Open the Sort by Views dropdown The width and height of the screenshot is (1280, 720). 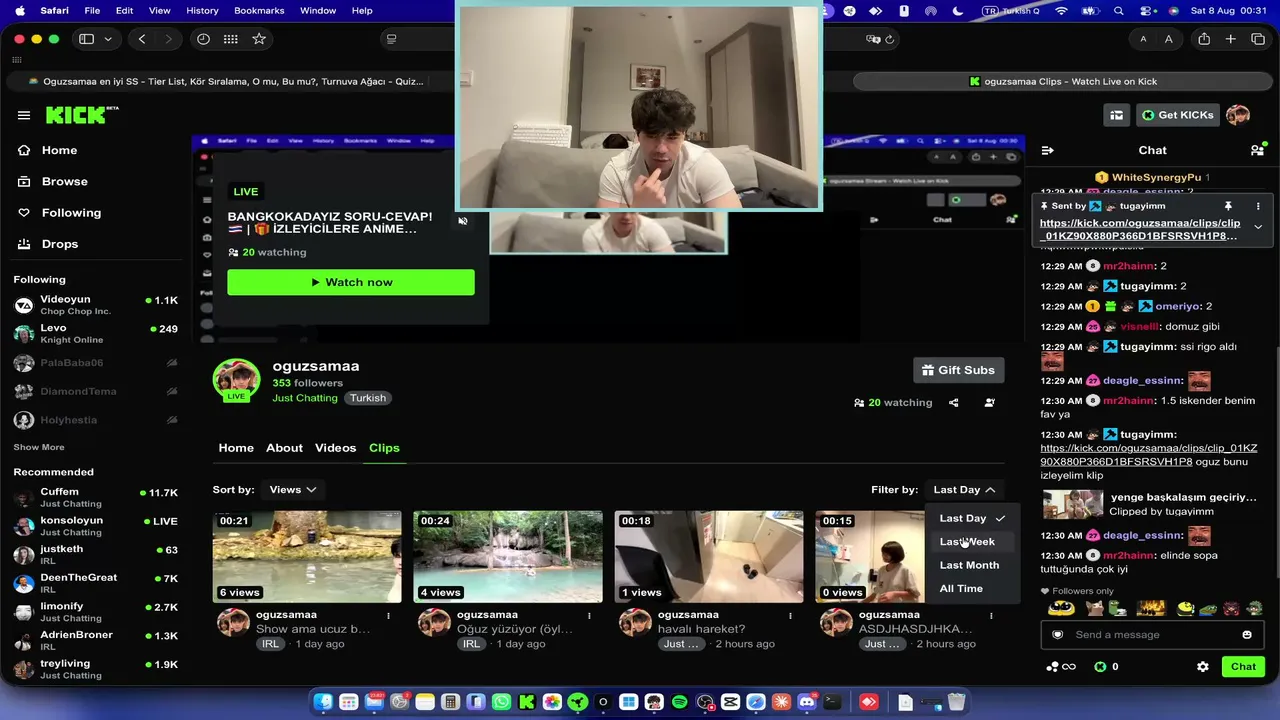pos(293,490)
